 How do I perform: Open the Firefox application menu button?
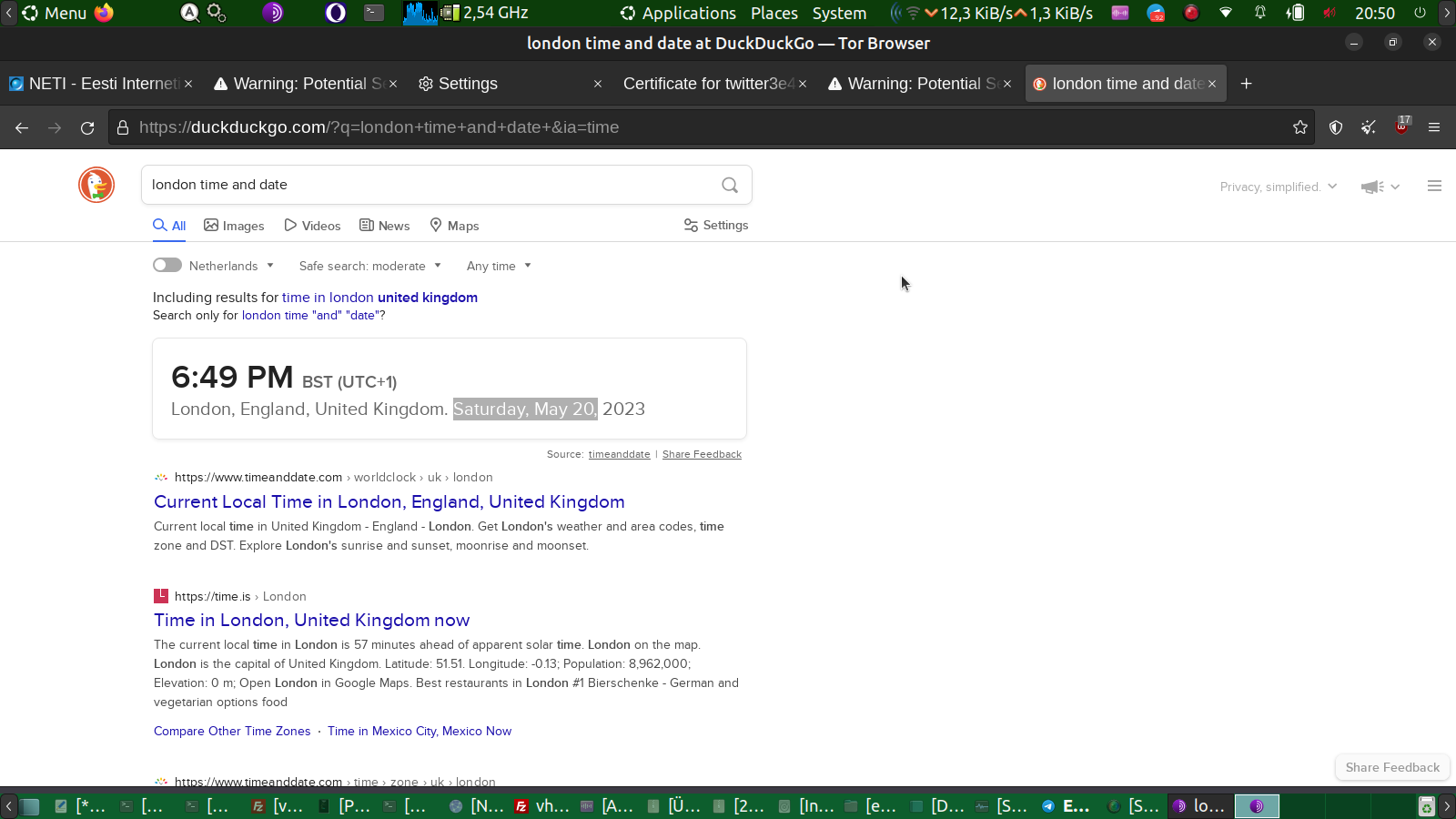(x=1434, y=127)
